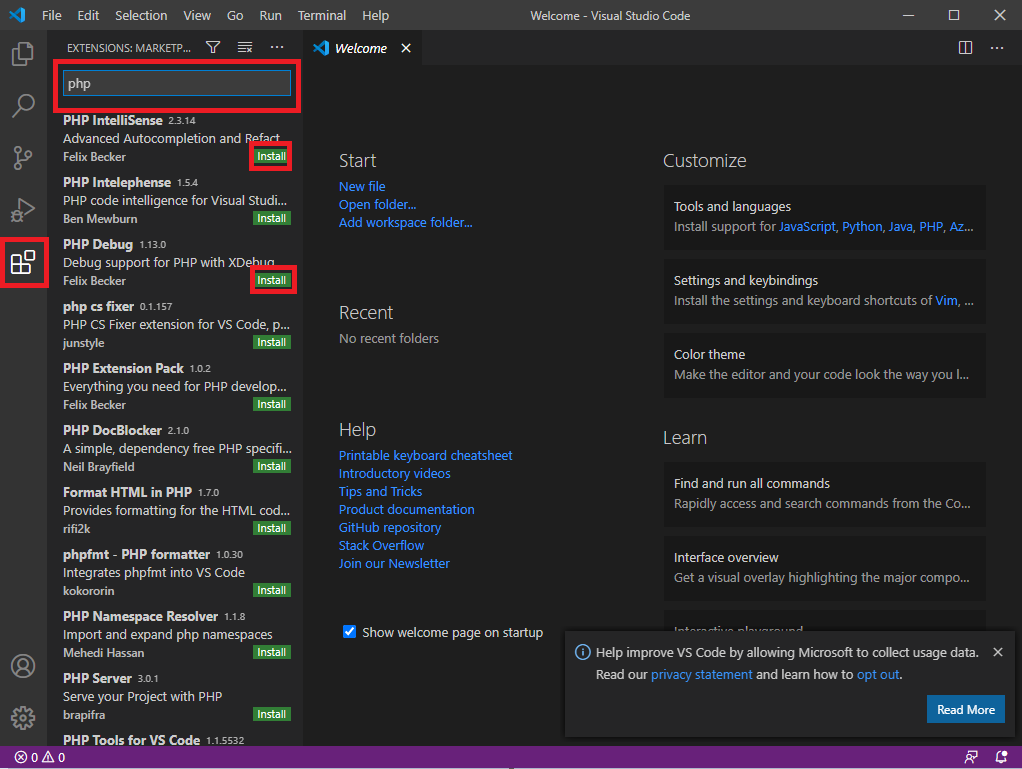1022x769 pixels.
Task: Install Python support link
Action: pos(862,227)
